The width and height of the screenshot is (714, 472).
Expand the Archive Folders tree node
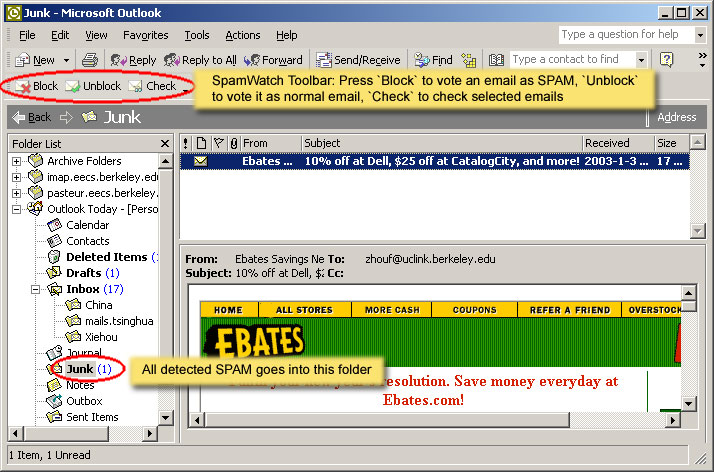click(16, 161)
